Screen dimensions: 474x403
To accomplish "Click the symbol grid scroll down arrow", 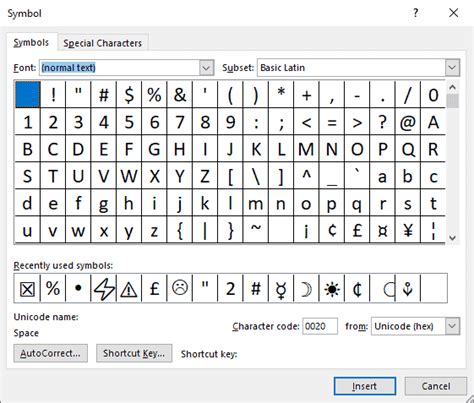I will tap(452, 238).
